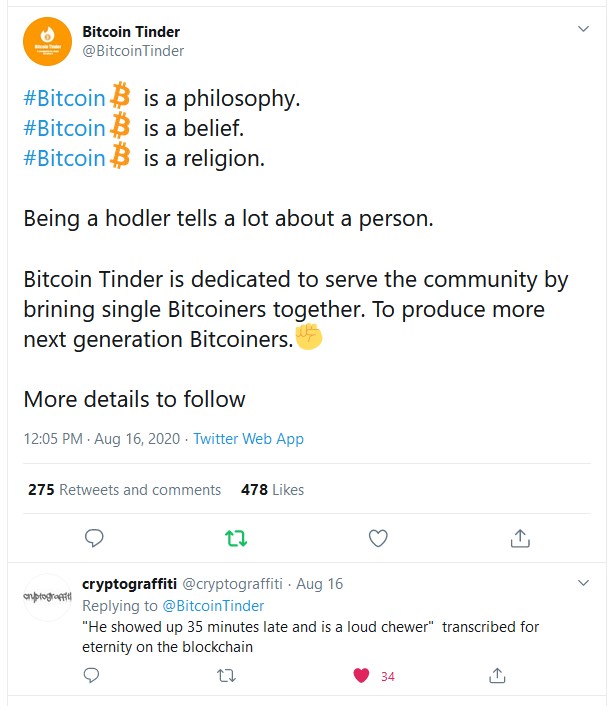Open the @BitcoinTinder handle under the name
Viewport: 615px width, 706px height.
pos(133,51)
